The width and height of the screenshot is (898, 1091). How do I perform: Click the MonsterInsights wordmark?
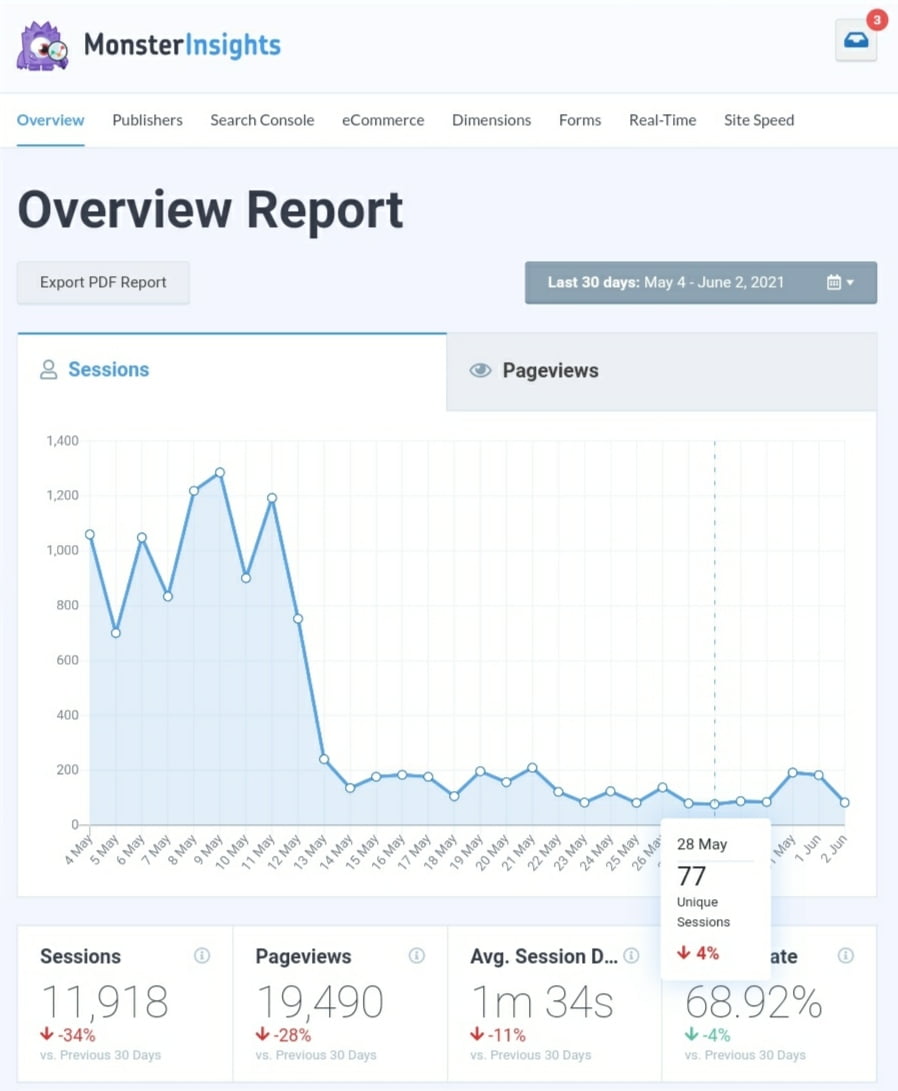point(182,45)
